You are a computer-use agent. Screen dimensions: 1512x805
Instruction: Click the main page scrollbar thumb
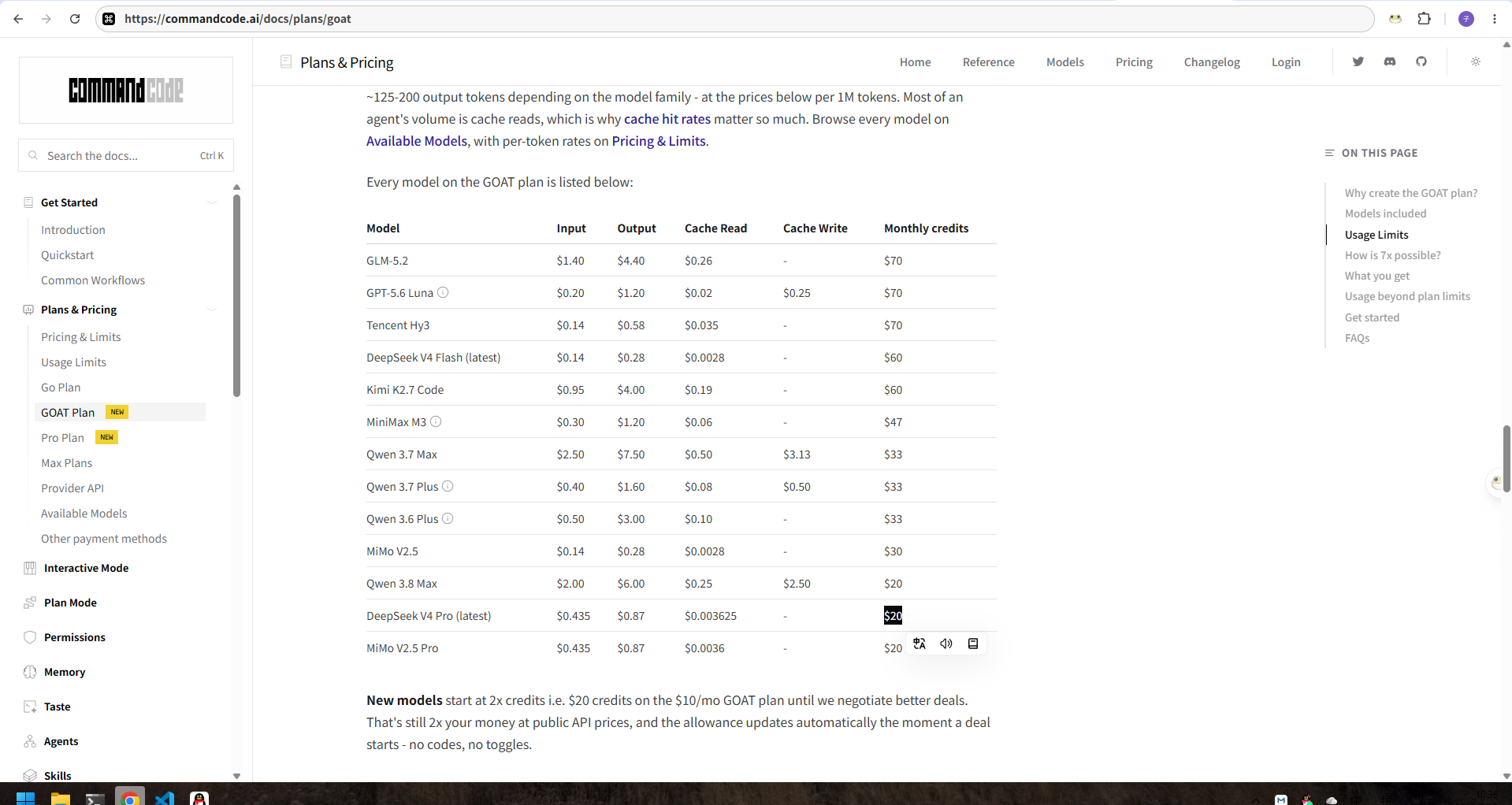pos(1506,458)
